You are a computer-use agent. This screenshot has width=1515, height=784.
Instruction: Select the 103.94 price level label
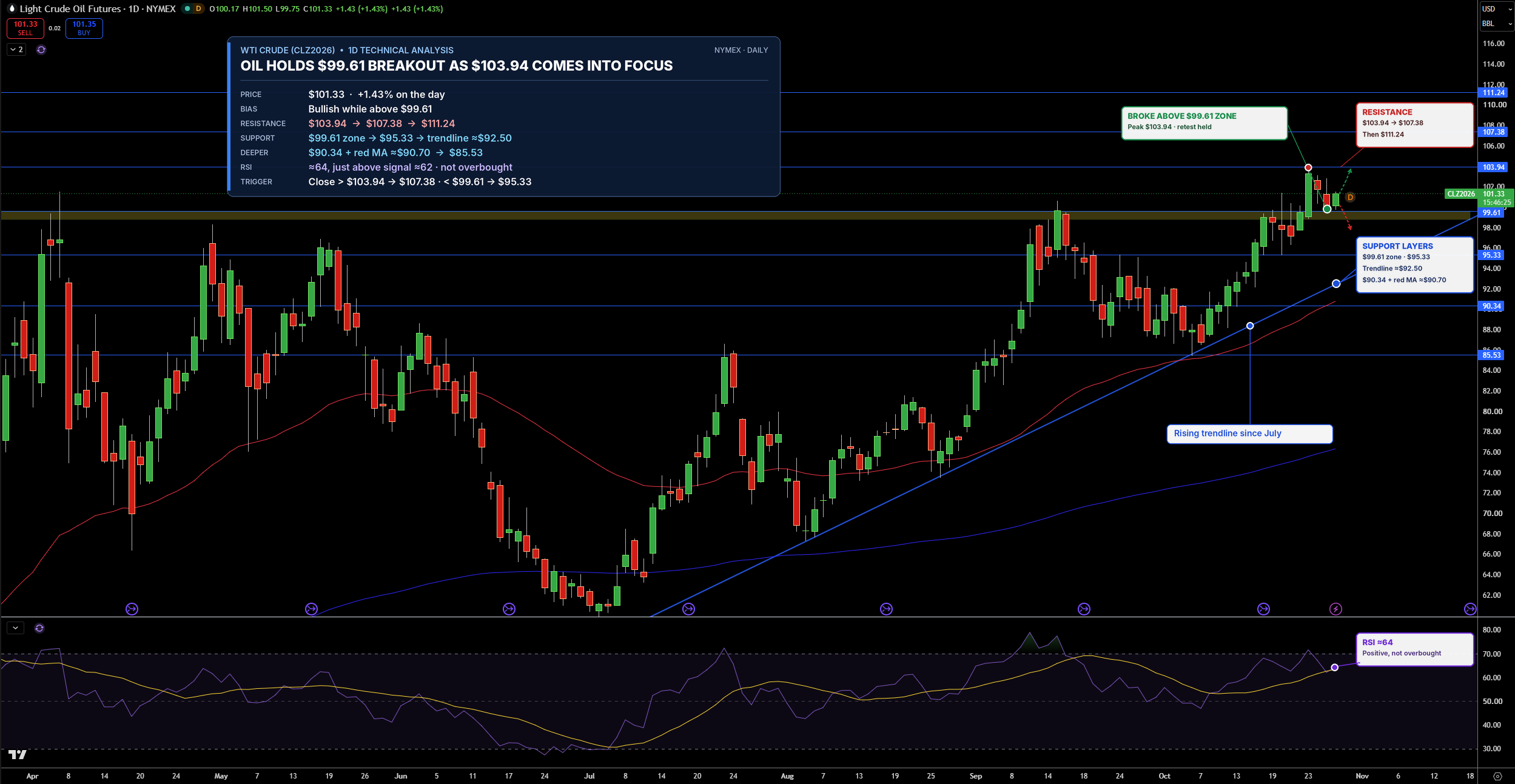pos(1493,167)
